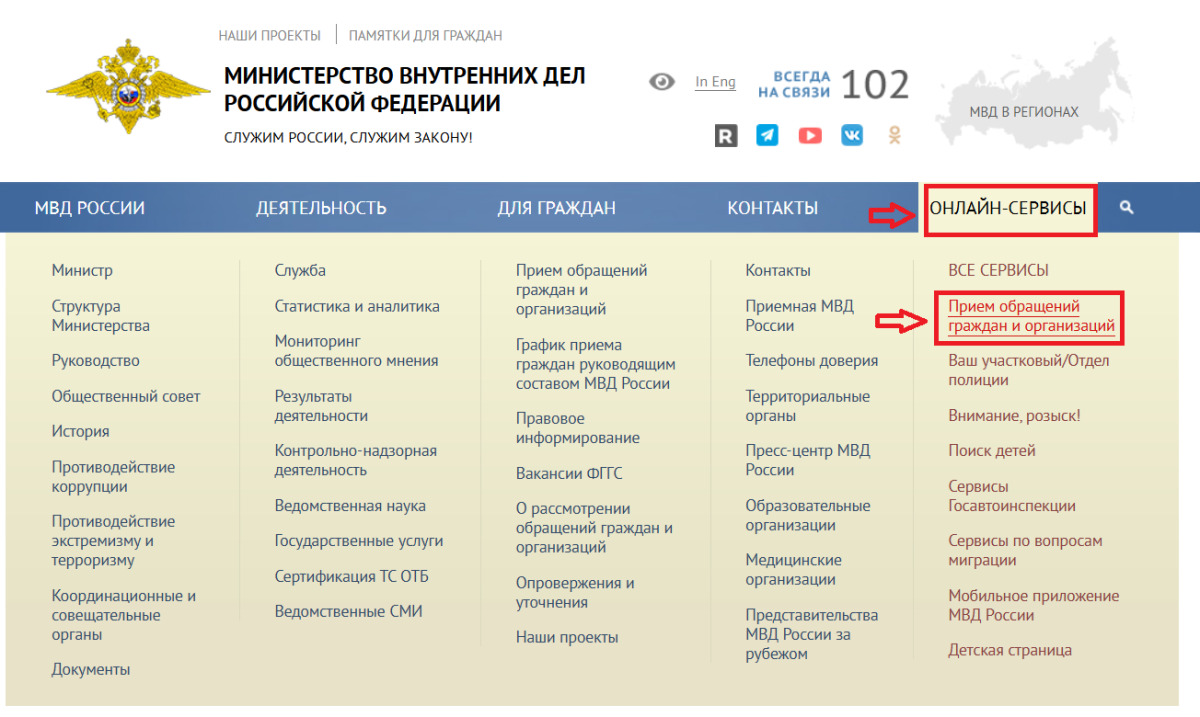This screenshot has height=717, width=1200.
Task: Open the YouTube channel icon
Action: click(x=809, y=135)
